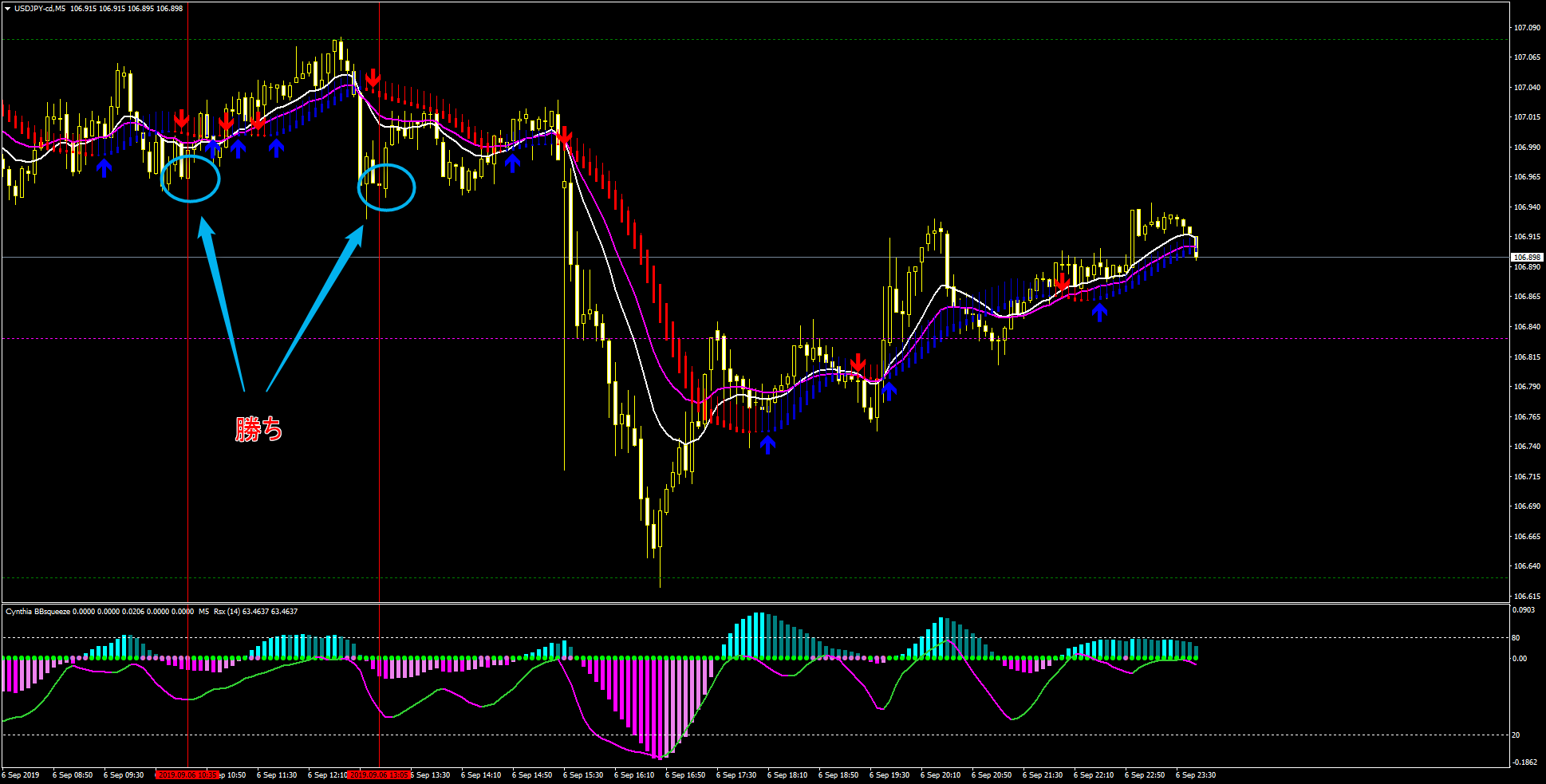Select the red sell arrow at the 107.040 peak
The width and height of the screenshot is (1546, 784).
(373, 77)
